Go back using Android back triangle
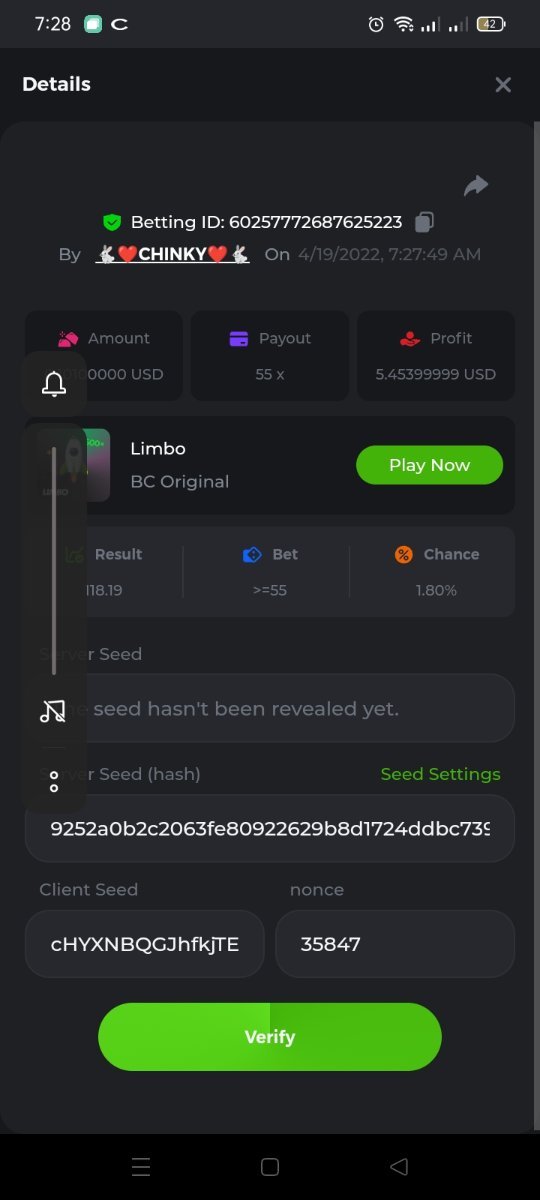 click(399, 1167)
